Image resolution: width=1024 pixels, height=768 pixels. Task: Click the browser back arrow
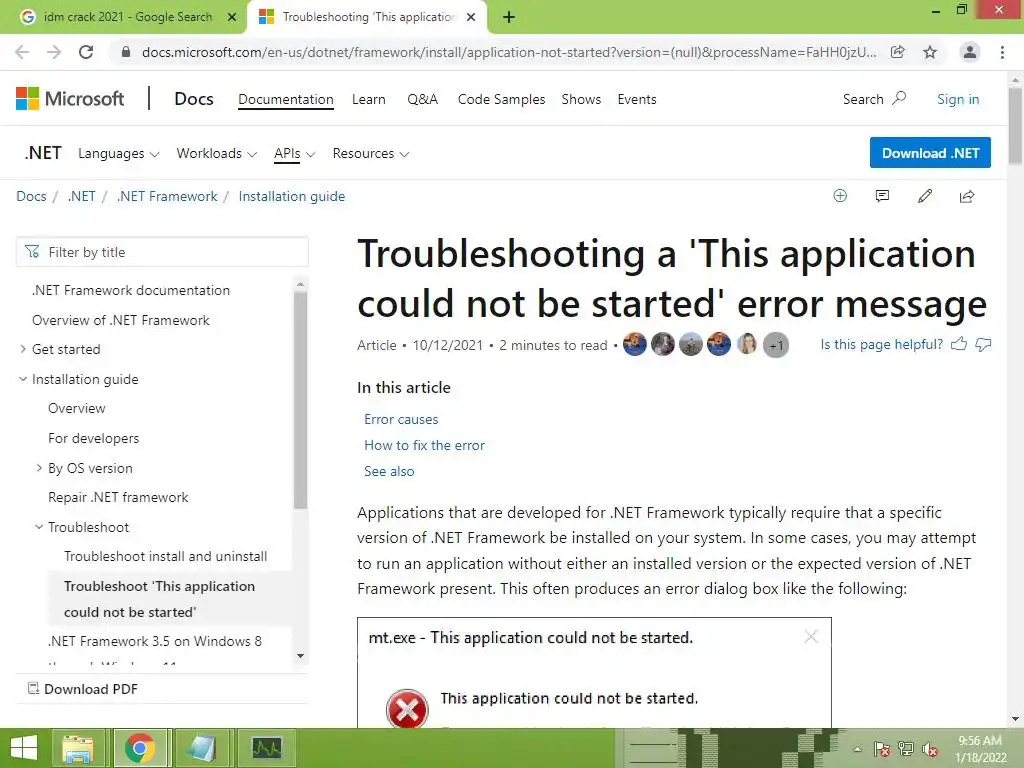click(x=22, y=52)
